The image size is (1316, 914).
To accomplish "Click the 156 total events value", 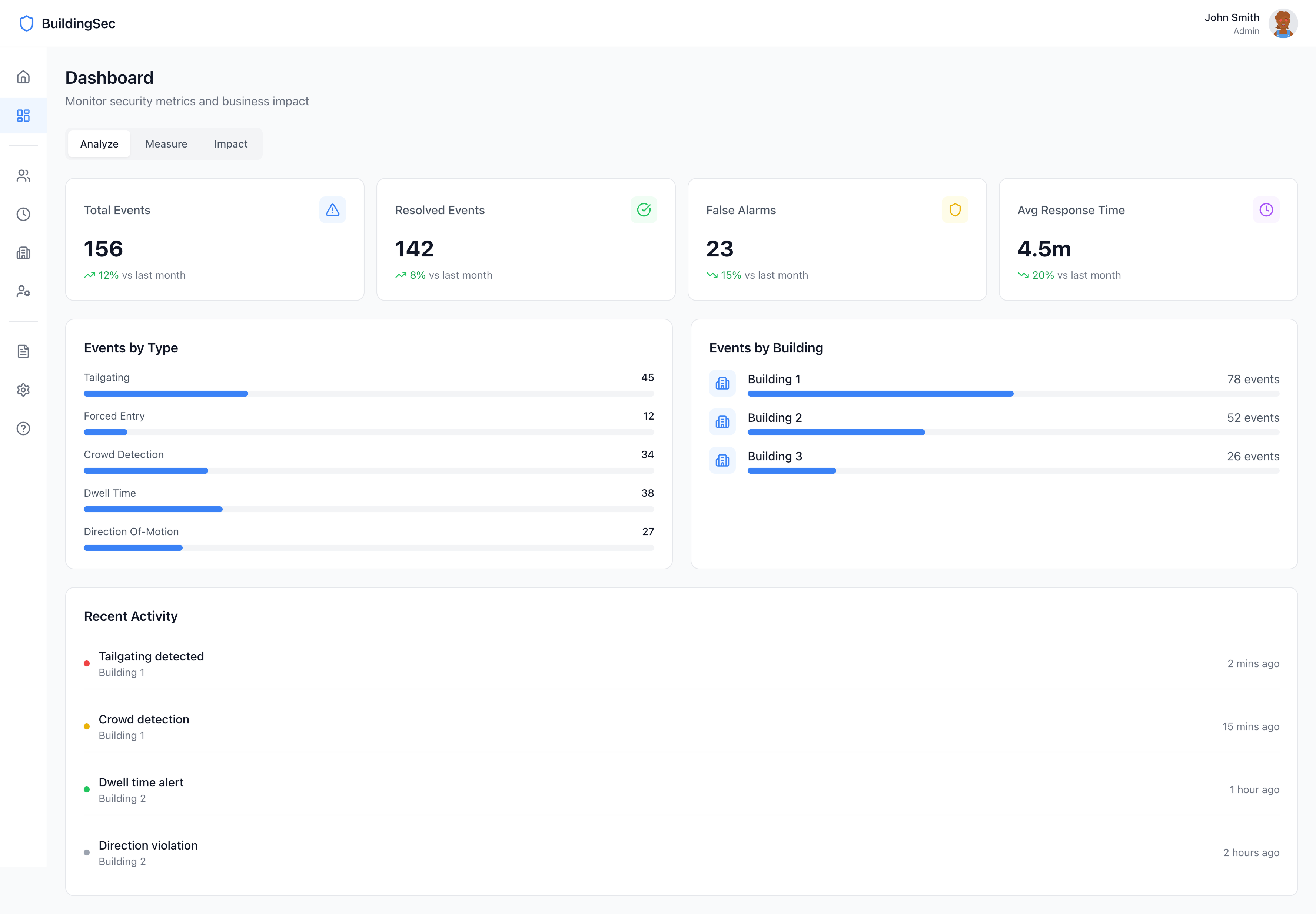I will coord(103,249).
